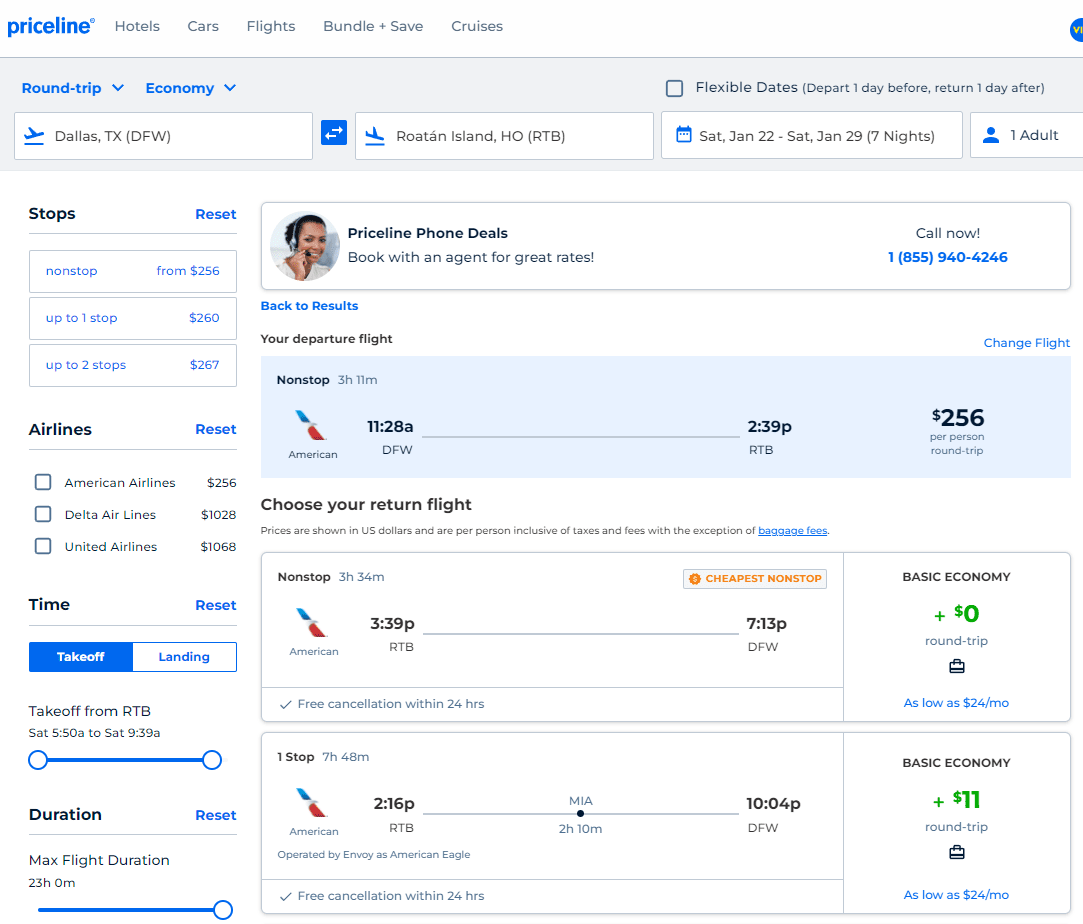
Task: Click the $256 per person price
Action: pos(957,418)
